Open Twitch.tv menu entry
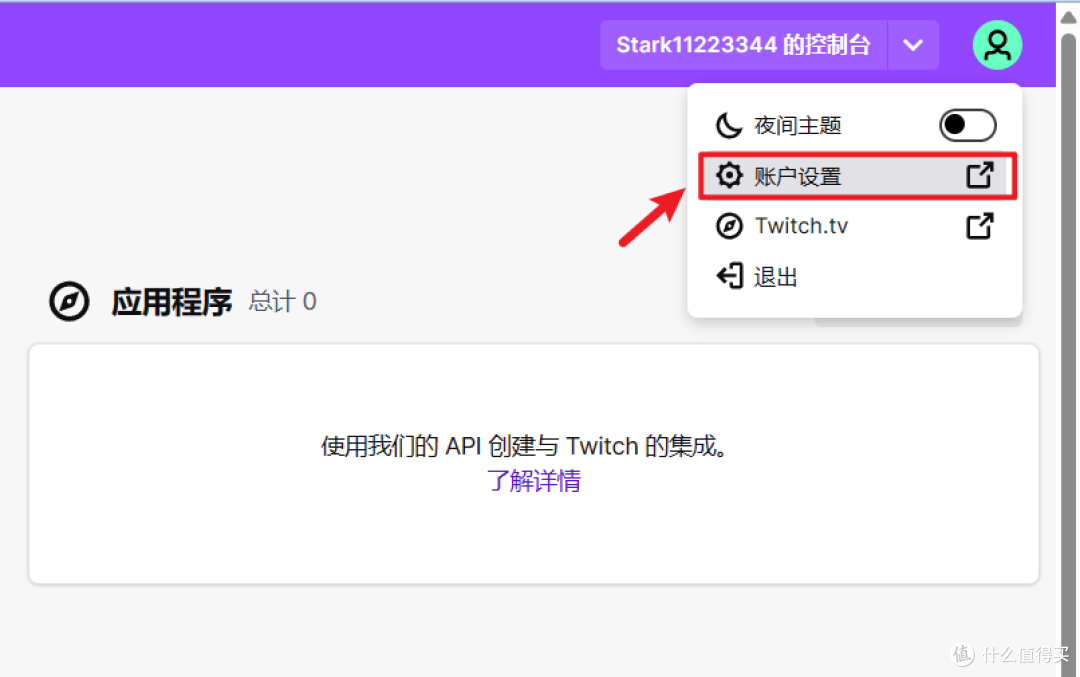This screenshot has width=1080, height=677. click(854, 226)
